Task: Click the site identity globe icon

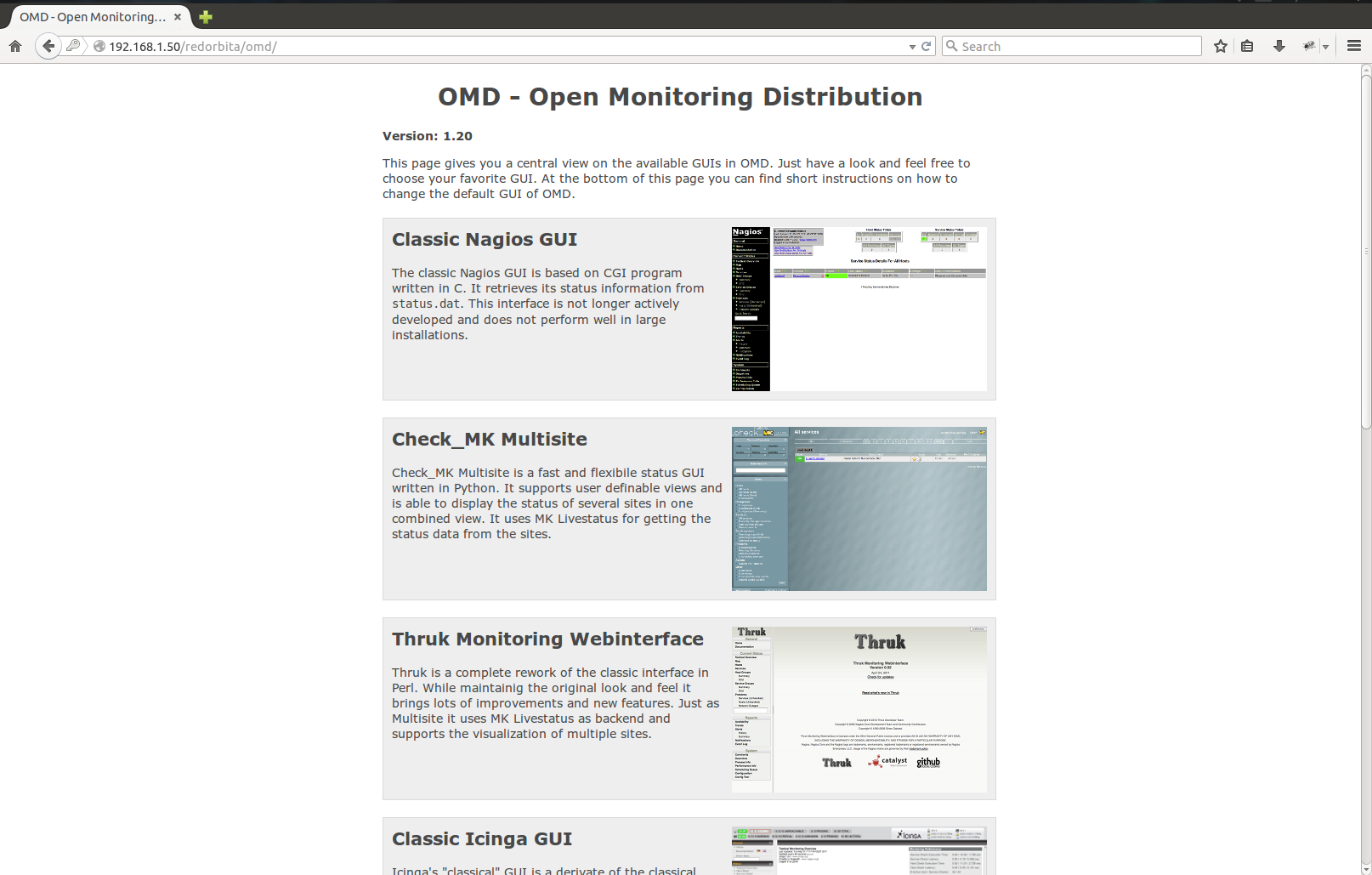Action: click(x=99, y=46)
